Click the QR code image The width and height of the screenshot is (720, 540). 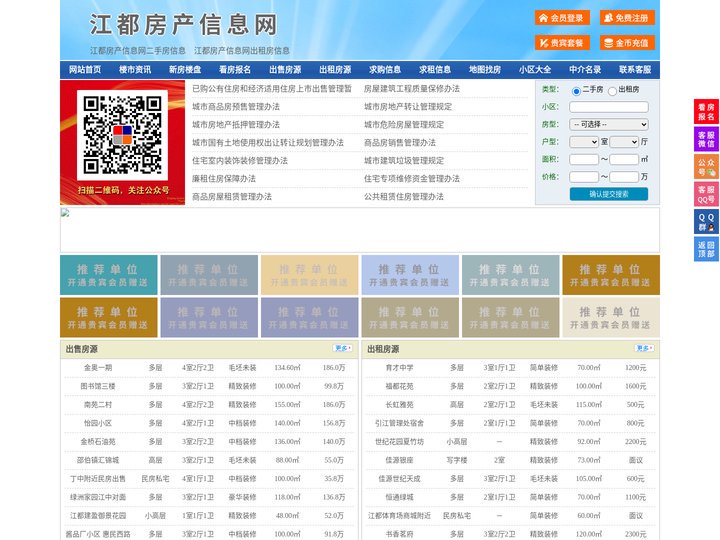click(x=122, y=135)
